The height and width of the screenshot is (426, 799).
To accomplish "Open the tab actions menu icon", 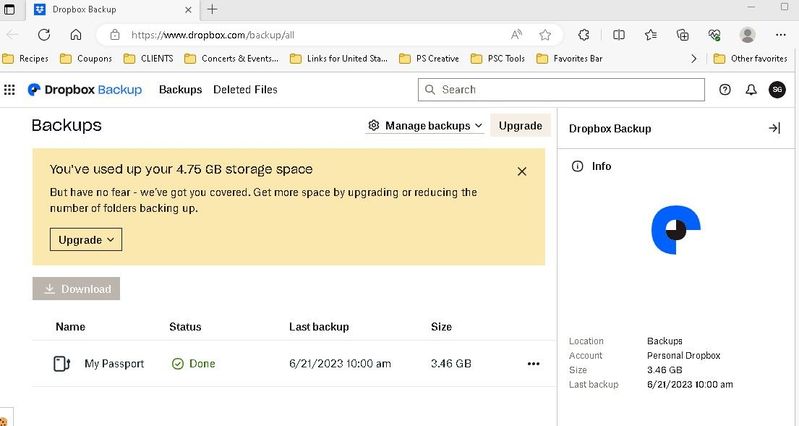I will (9, 9).
